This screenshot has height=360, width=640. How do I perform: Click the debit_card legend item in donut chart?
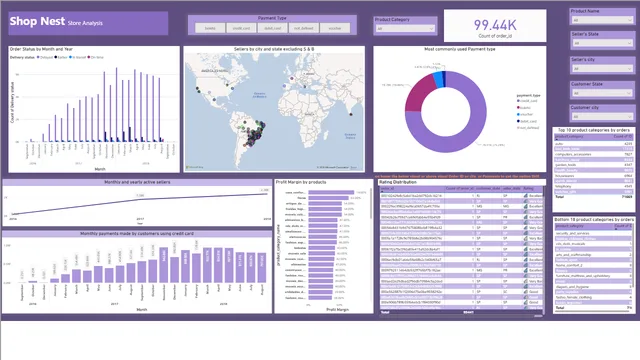[x=527, y=121]
